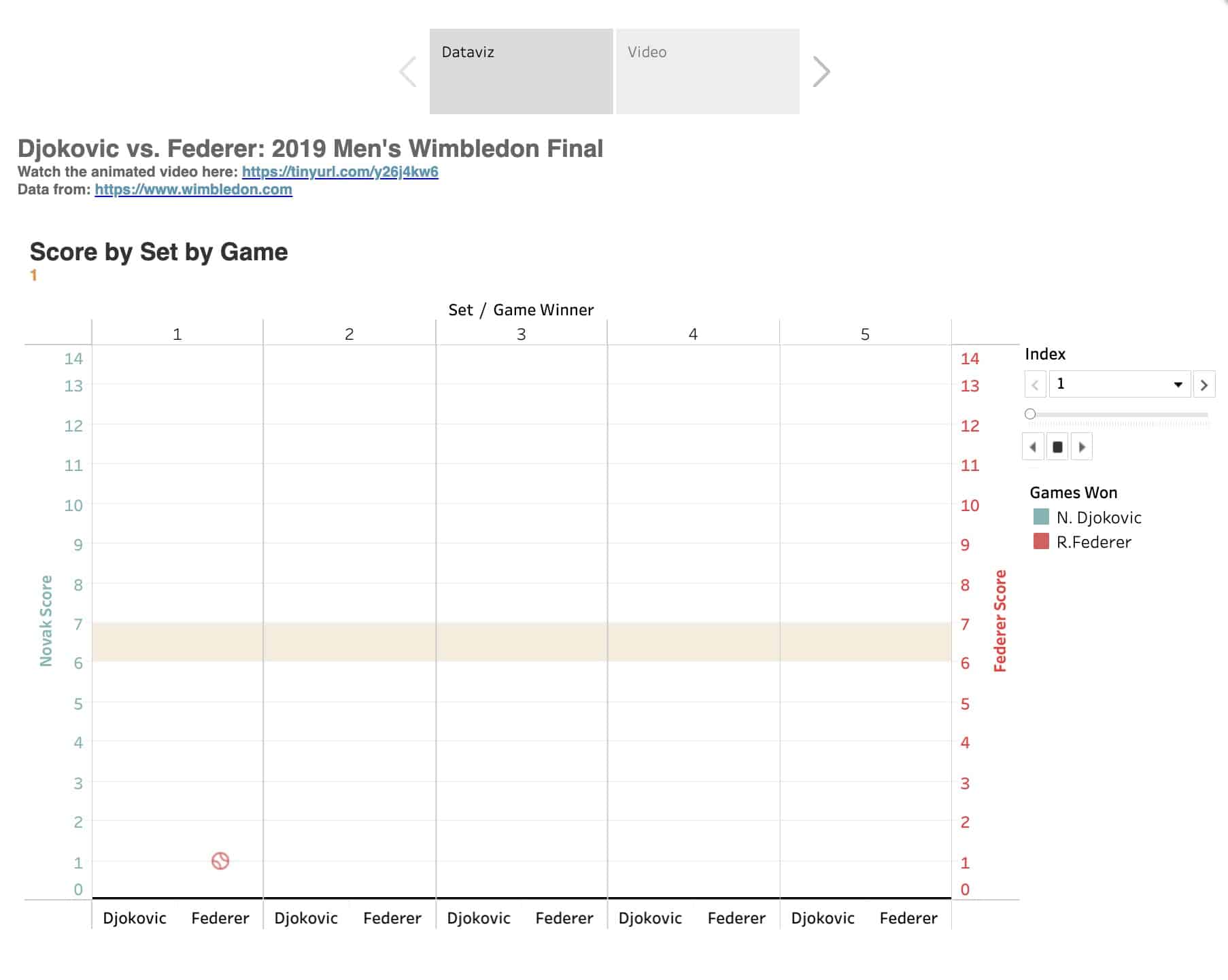Click the previous story point arrow
Viewport: 1228px width, 980px height.
(408, 71)
